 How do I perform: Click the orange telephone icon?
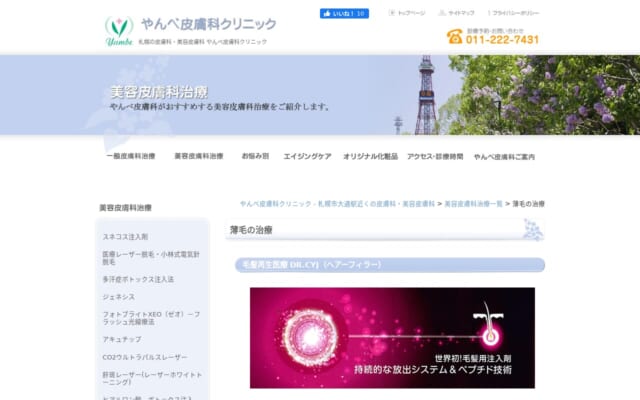(454, 36)
